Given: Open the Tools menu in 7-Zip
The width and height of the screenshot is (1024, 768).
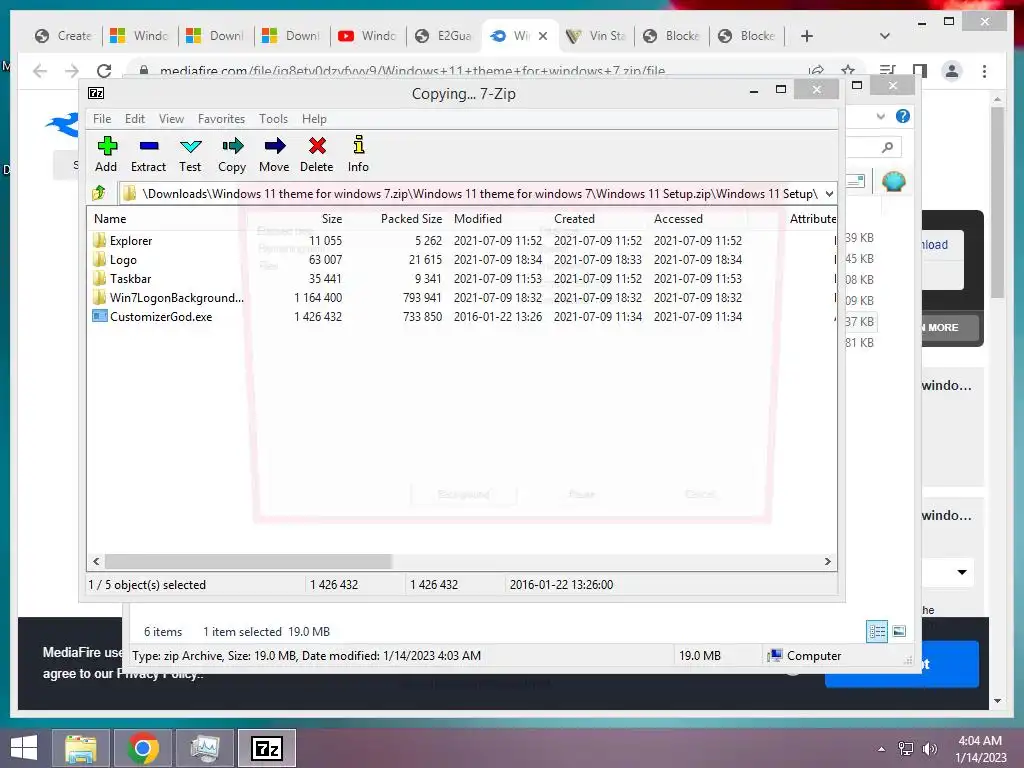Looking at the screenshot, I should (x=273, y=119).
